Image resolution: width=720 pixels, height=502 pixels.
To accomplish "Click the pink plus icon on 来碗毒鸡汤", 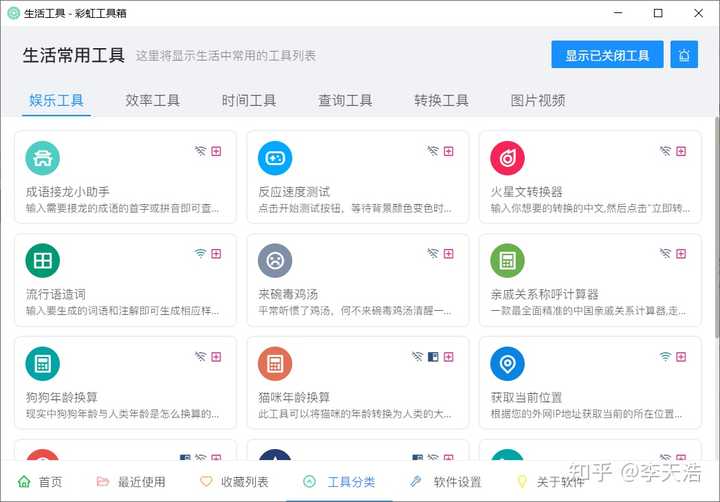I will coord(449,254).
